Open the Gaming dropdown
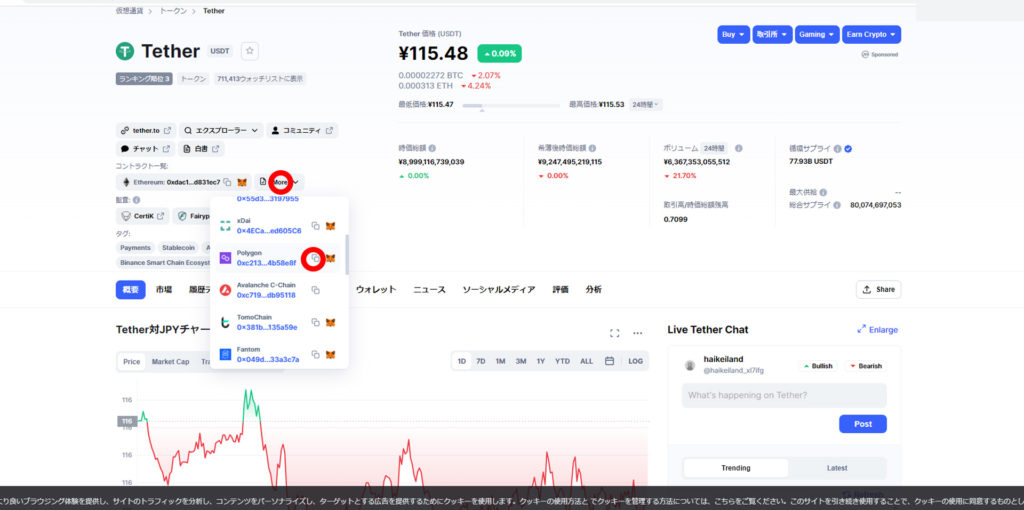The width and height of the screenshot is (1024, 510). coord(817,35)
